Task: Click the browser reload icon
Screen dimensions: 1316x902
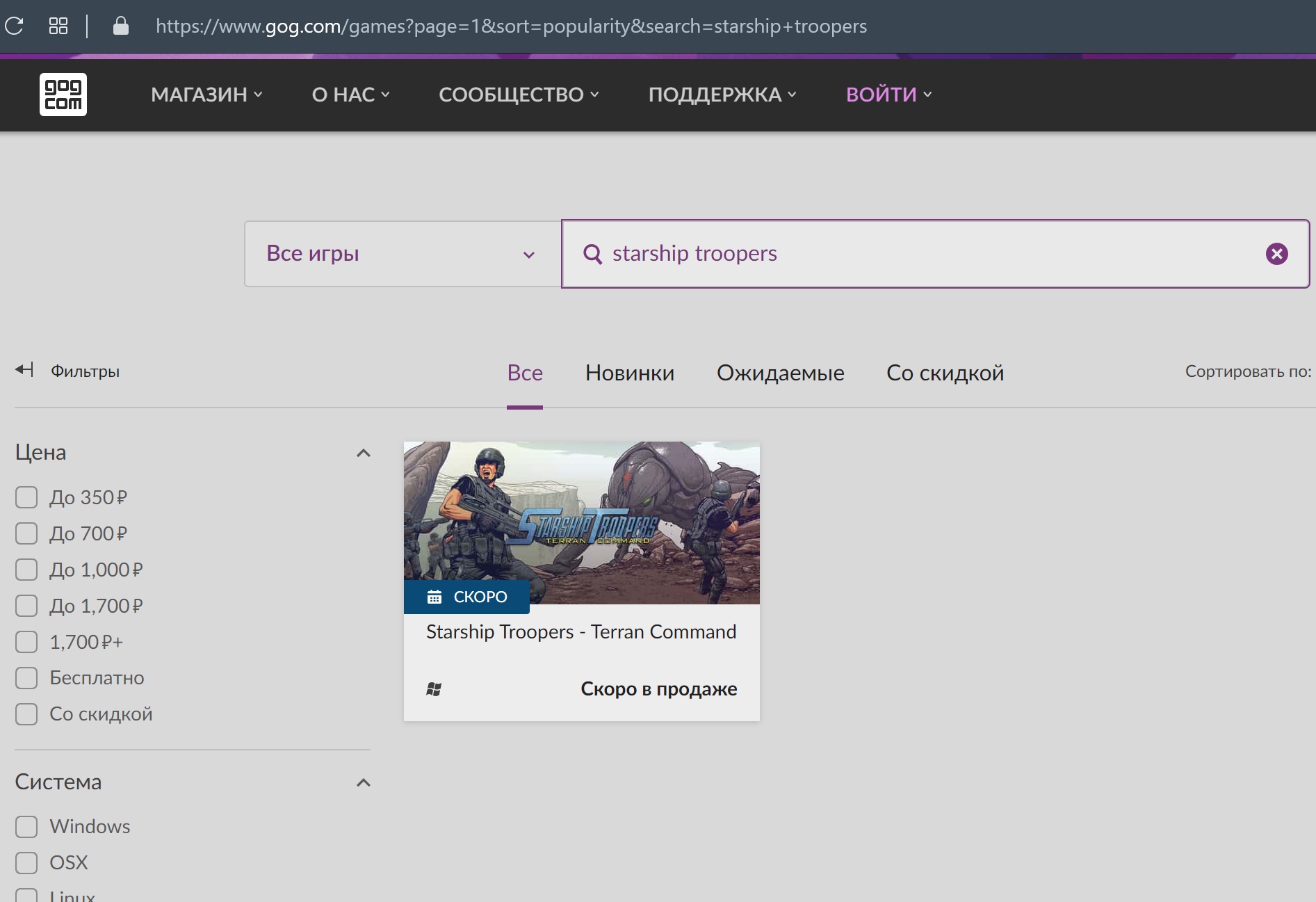Action: pyautogui.click(x=14, y=26)
